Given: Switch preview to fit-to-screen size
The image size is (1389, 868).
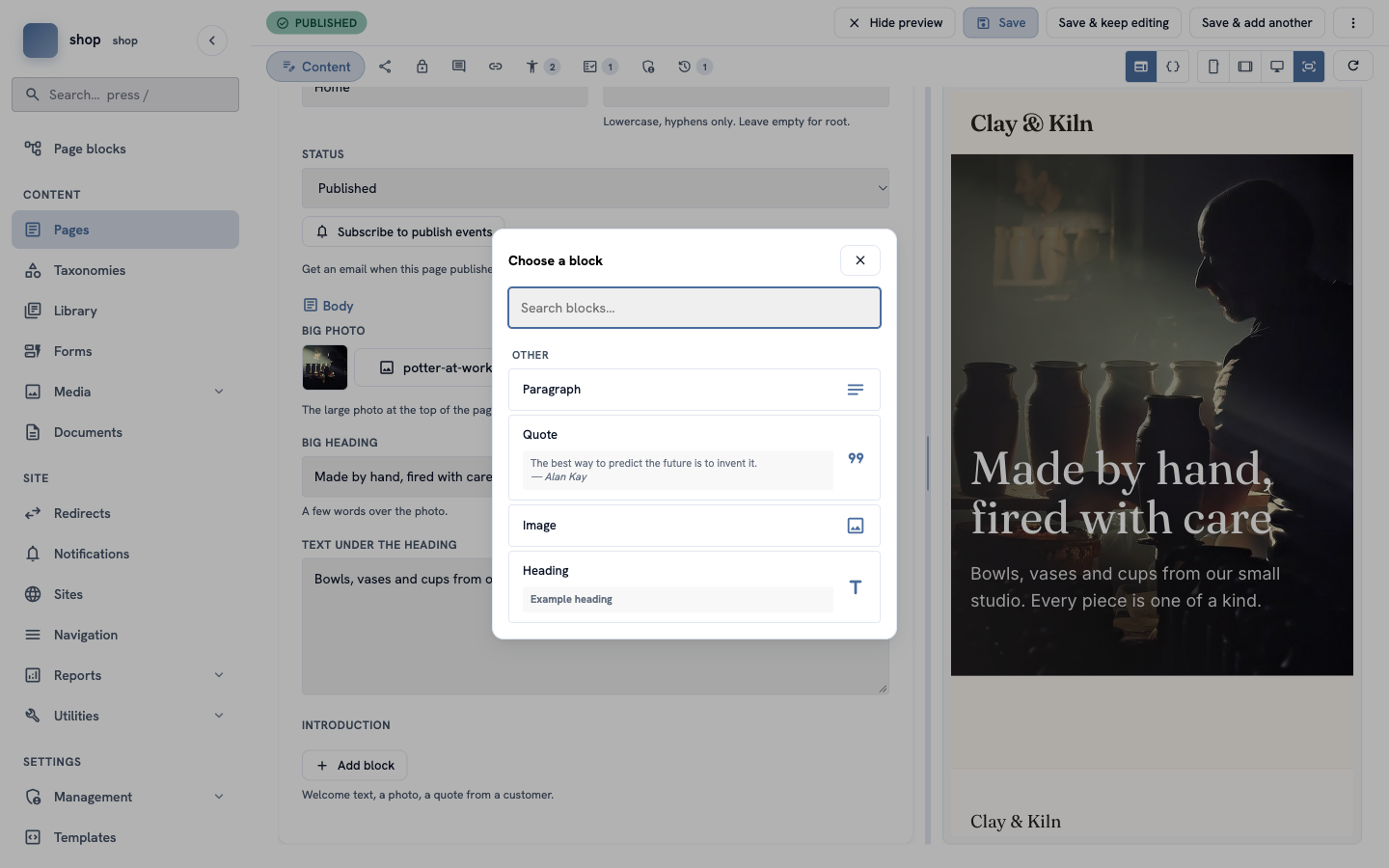Looking at the screenshot, I should coord(1309,67).
